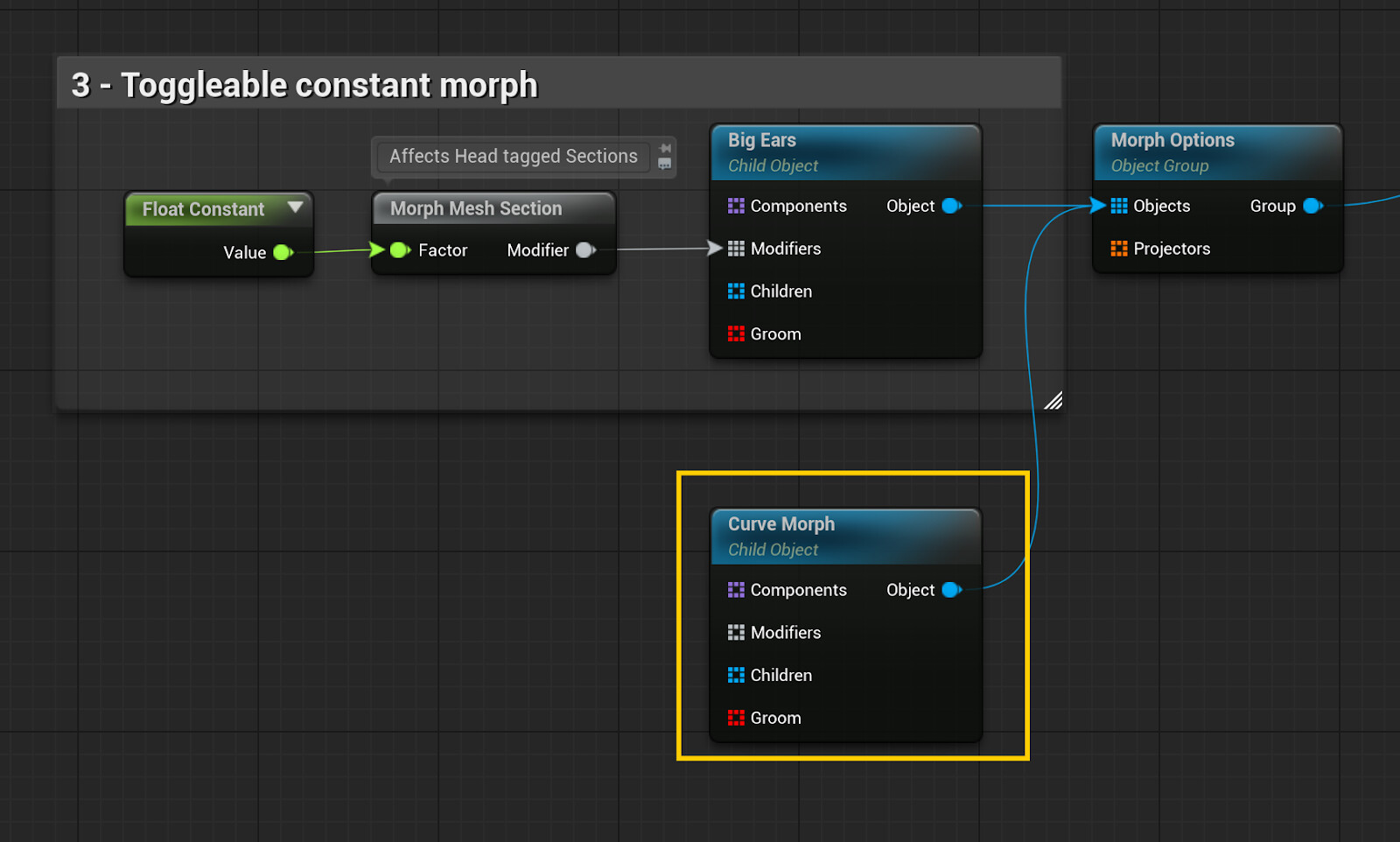Click the Morph Options Group output pin
This screenshot has height=842, width=1400.
pyautogui.click(x=1312, y=206)
